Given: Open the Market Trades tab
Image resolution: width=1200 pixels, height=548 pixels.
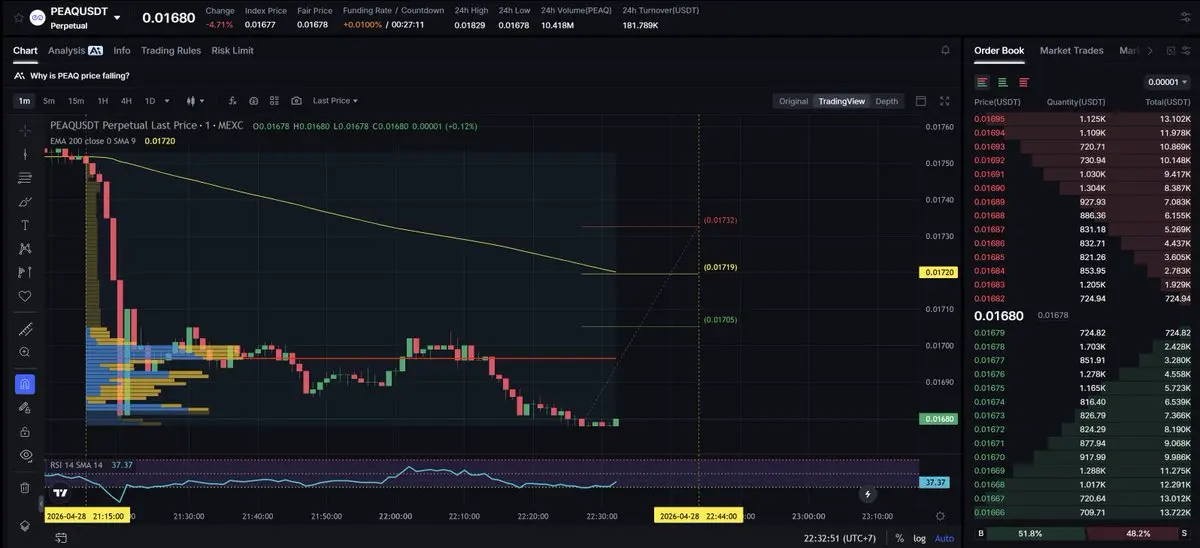Looking at the screenshot, I should pos(1071,50).
